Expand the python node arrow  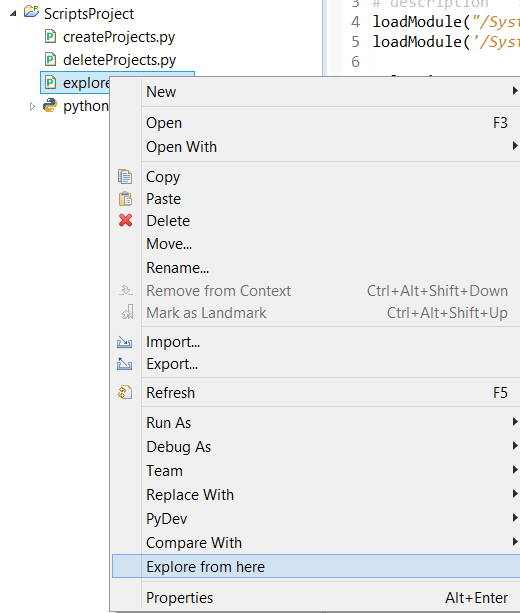pyautogui.click(x=32, y=106)
